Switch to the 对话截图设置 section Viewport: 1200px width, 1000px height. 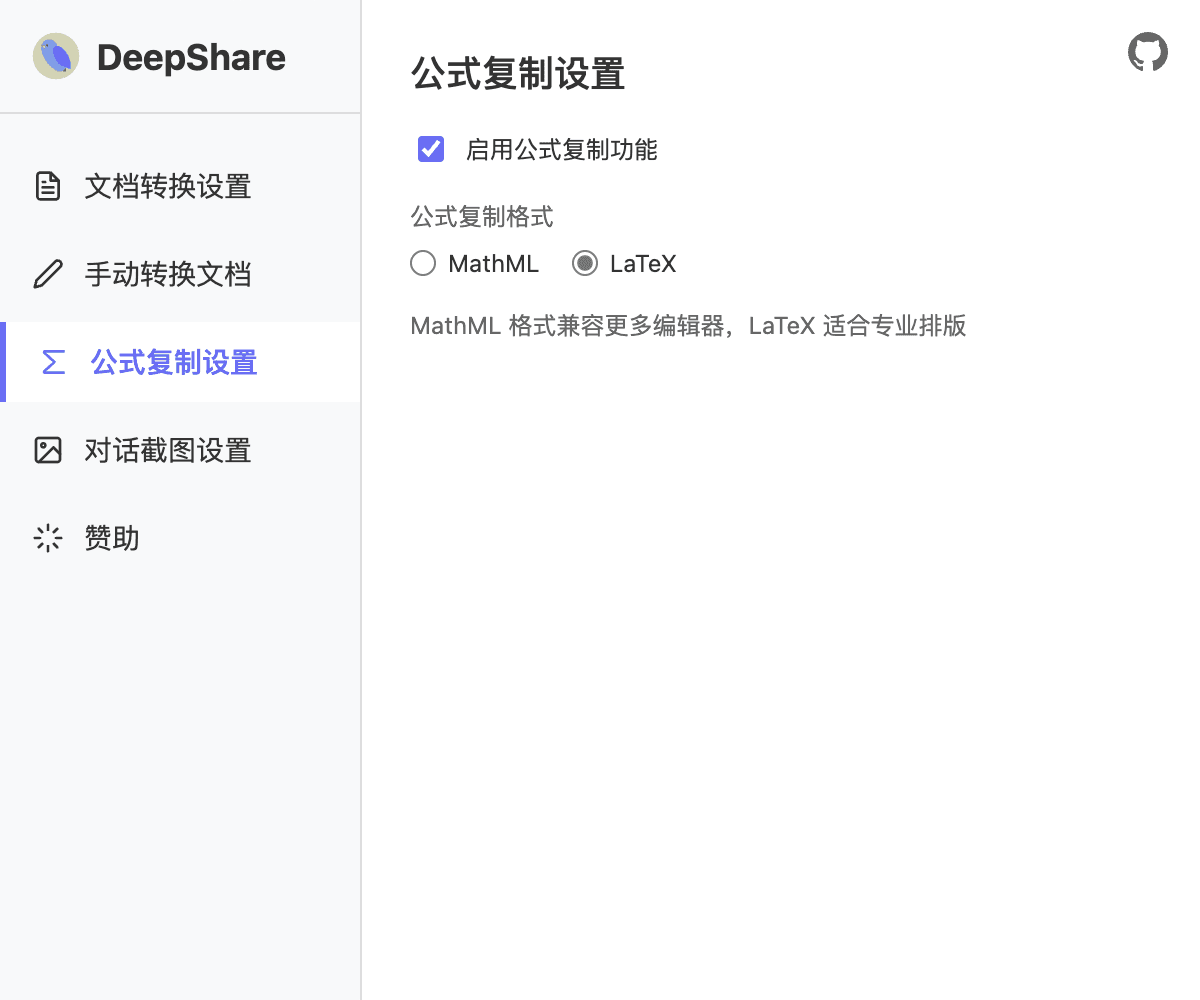pyautogui.click(x=167, y=450)
